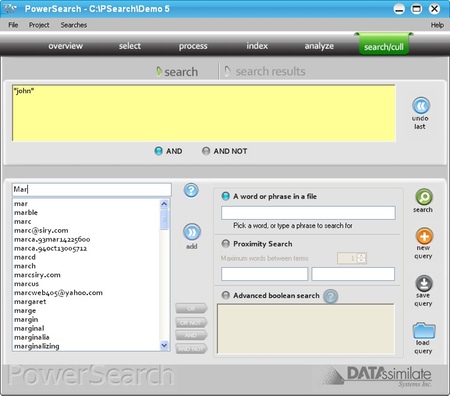Select 'marble' in the word list

26,212
